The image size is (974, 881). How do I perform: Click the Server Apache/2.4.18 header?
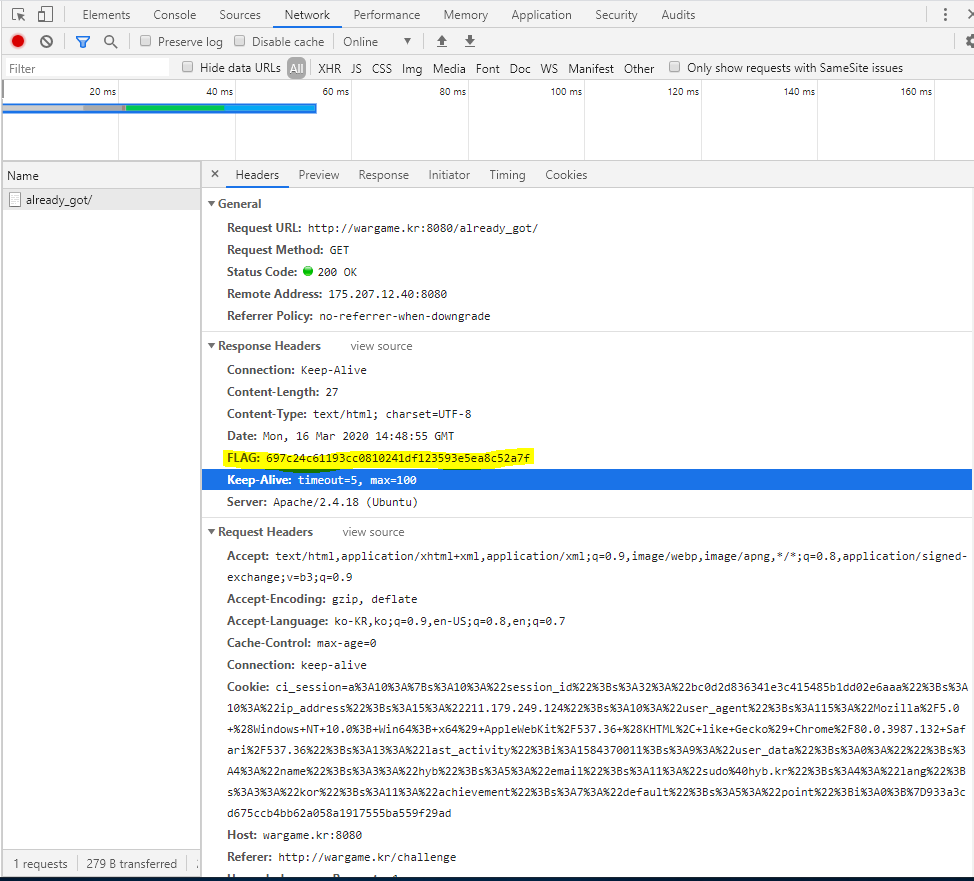[x=322, y=502]
